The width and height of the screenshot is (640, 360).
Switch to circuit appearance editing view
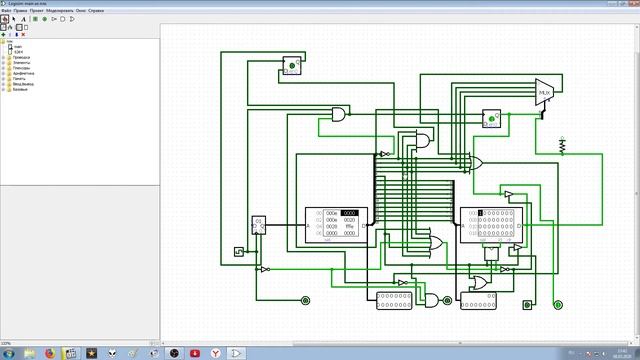tap(26, 27)
